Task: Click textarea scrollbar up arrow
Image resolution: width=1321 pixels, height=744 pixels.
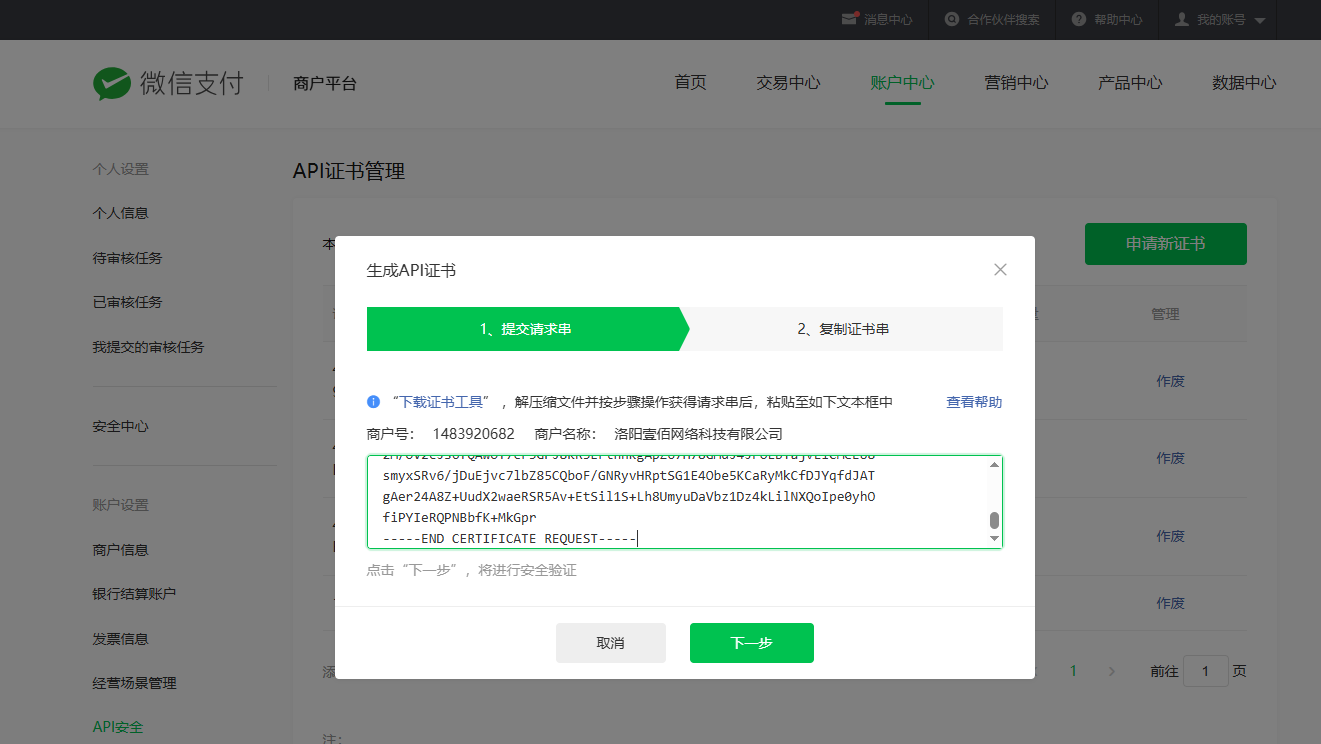Action: [x=994, y=464]
